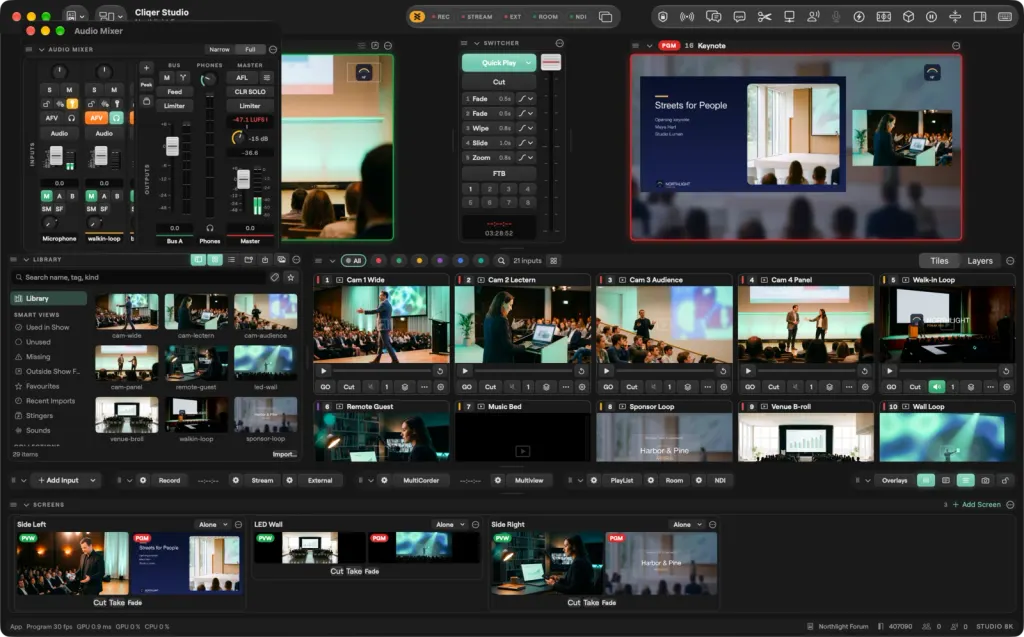Screen dimensions: 1024x637
Task: Click the gear icon next to Record
Action: (x=143, y=480)
